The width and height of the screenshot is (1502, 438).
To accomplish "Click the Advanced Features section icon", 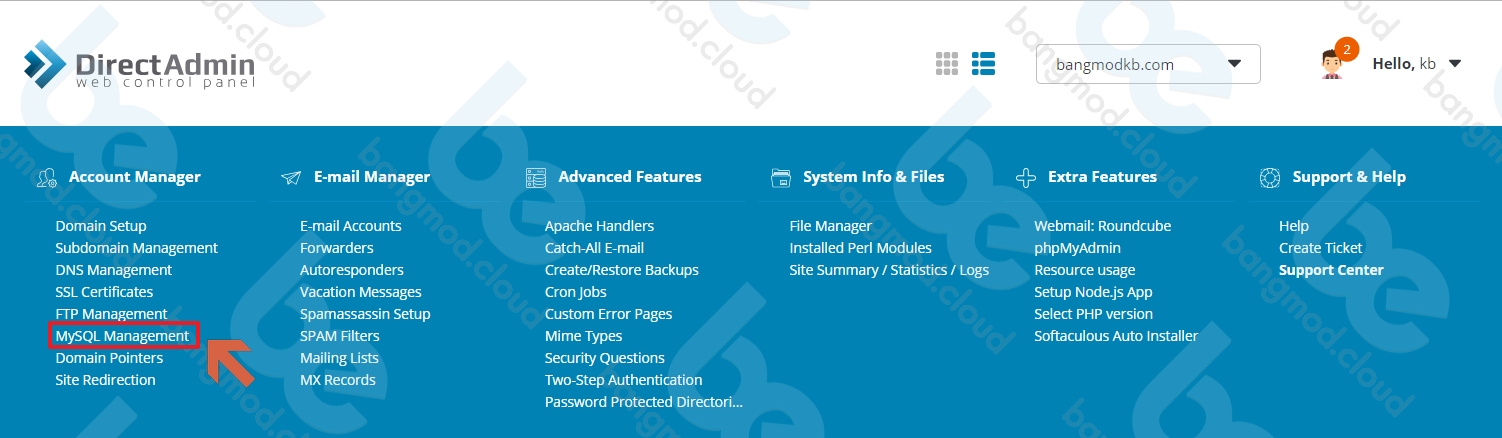I will [535, 178].
